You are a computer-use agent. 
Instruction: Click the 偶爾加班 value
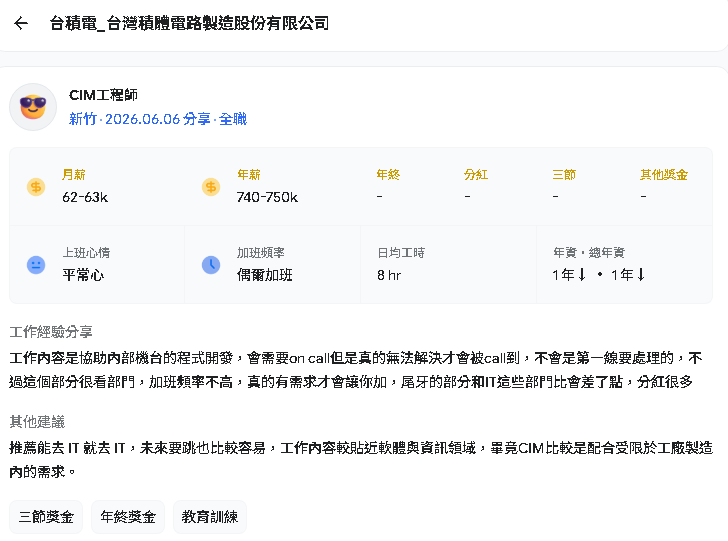pos(265,275)
